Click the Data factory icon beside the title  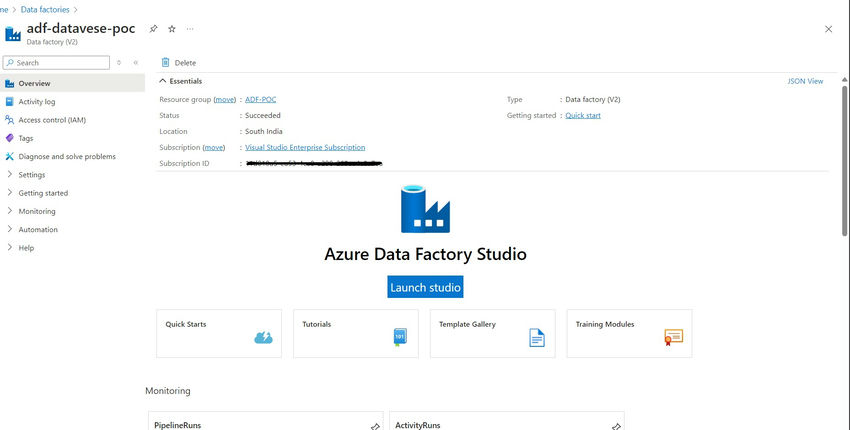(12, 34)
